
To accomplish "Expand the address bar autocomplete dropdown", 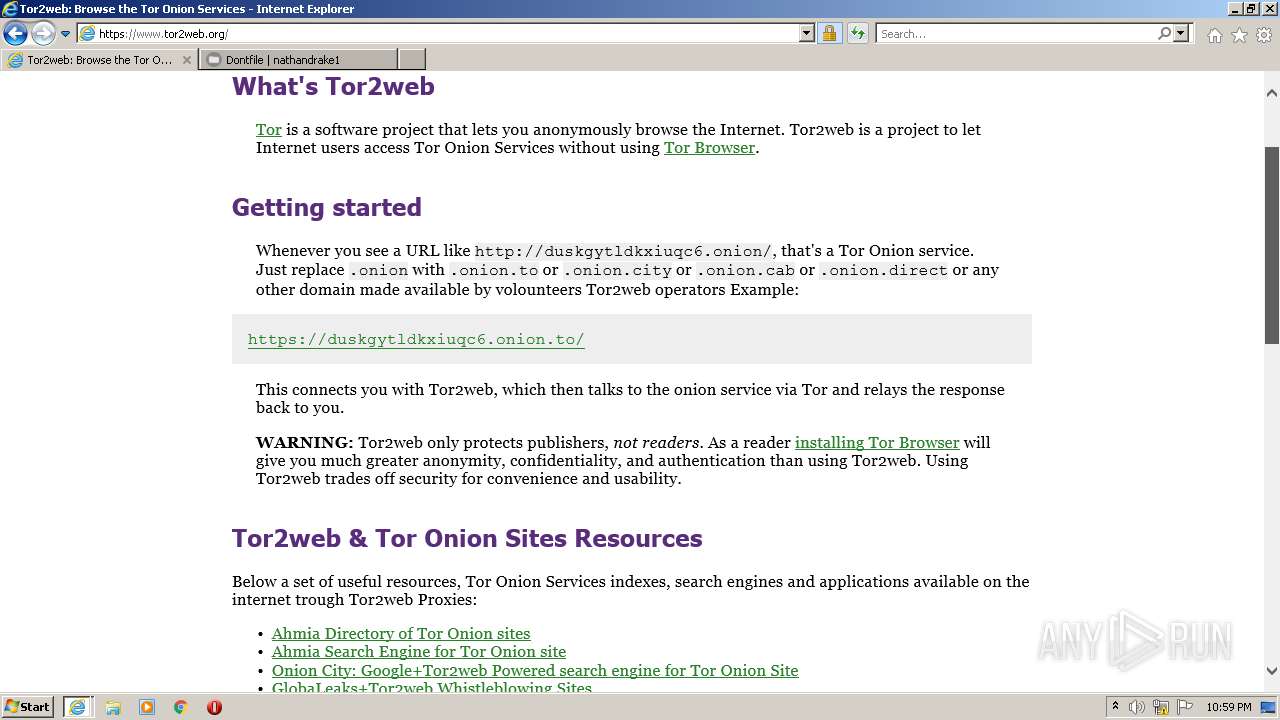I will [x=807, y=33].
